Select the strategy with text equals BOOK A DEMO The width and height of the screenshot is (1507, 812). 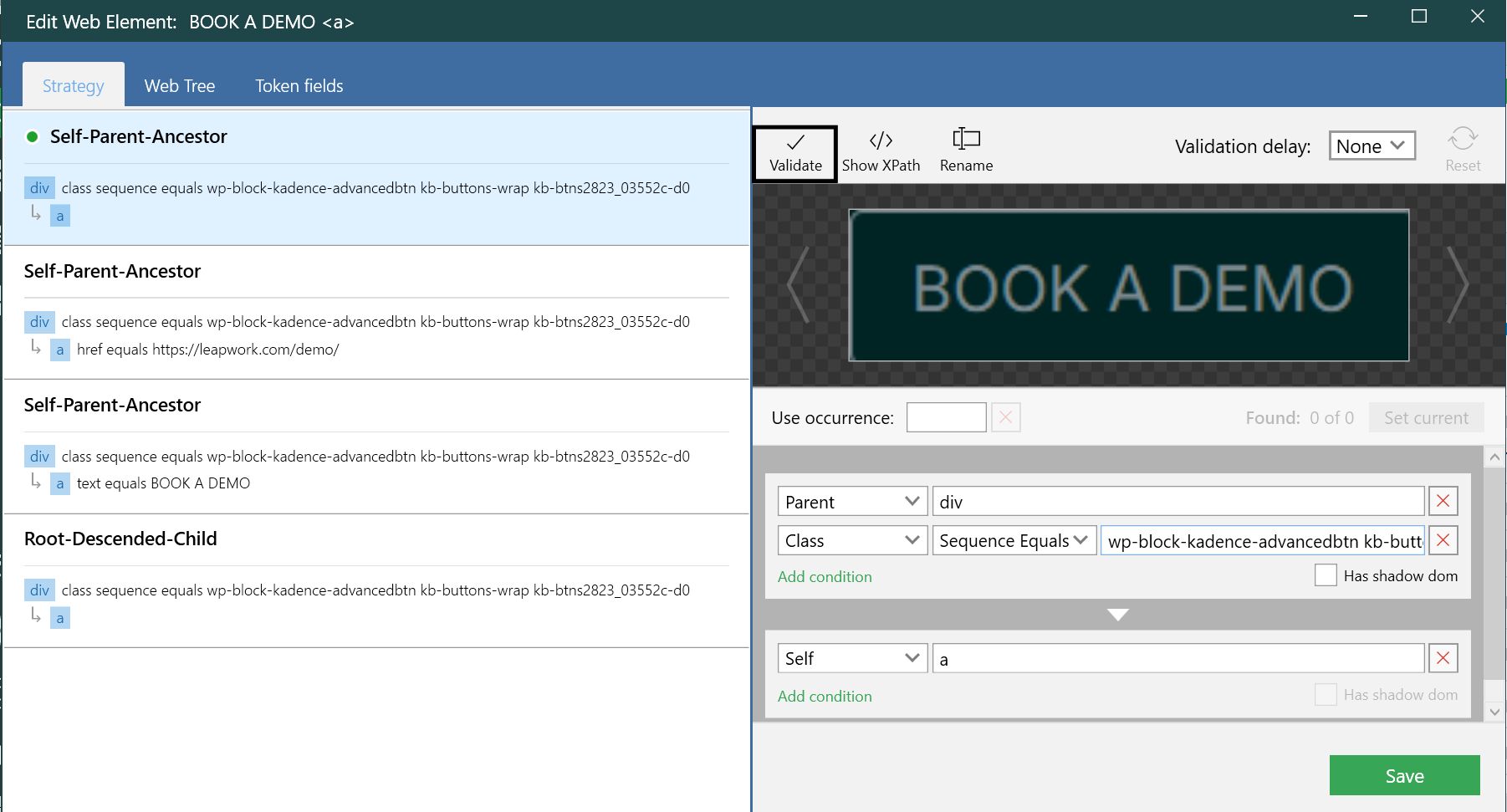[376, 447]
